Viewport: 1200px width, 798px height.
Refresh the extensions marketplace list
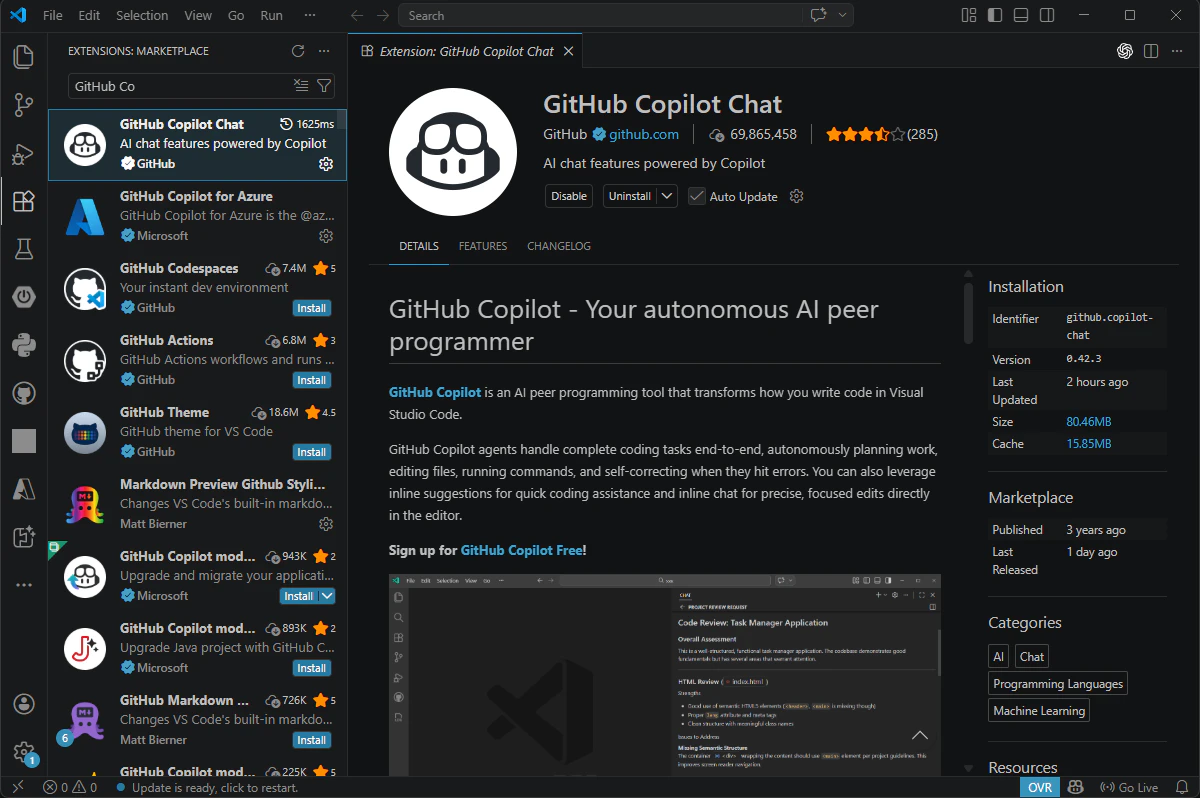(x=297, y=51)
